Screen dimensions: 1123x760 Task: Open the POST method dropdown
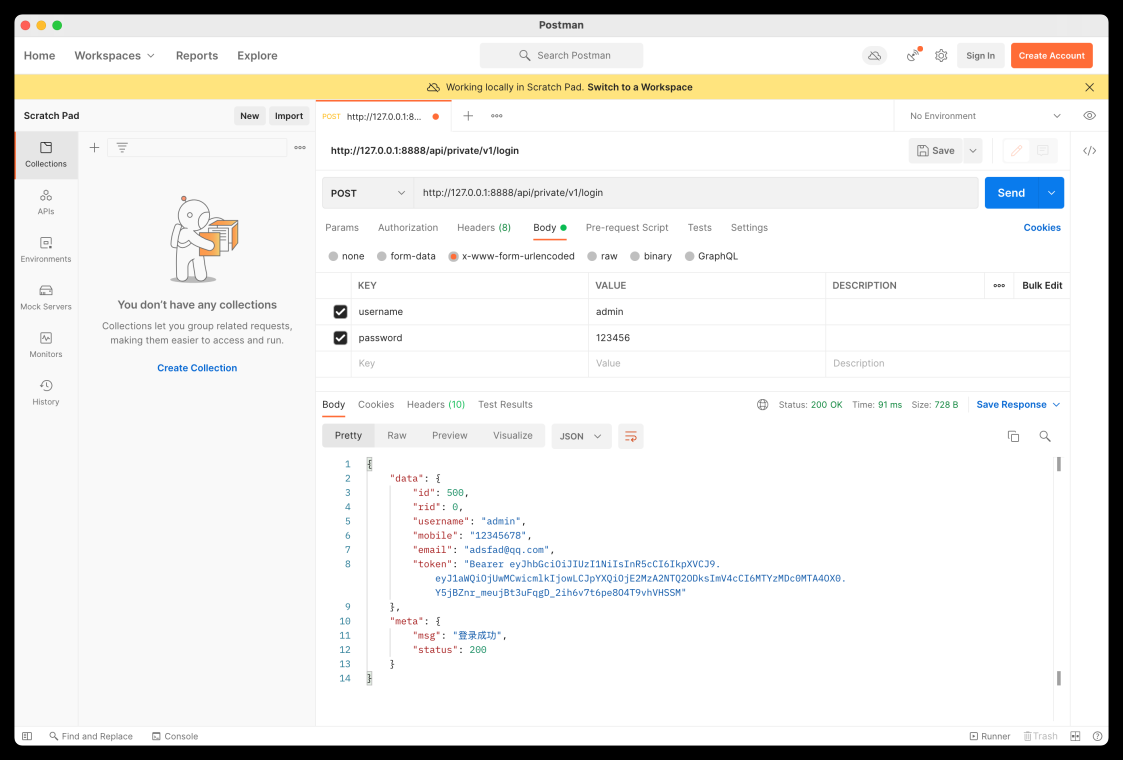368,193
